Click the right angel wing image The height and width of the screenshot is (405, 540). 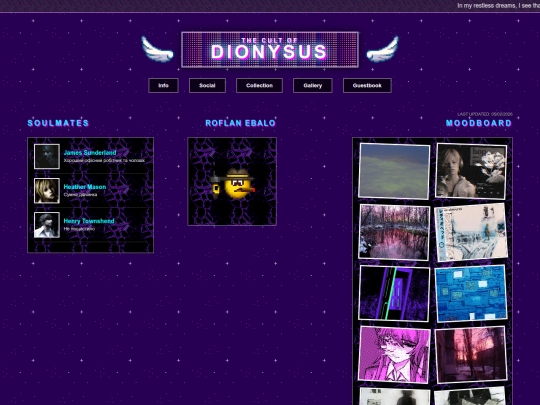tap(382, 50)
